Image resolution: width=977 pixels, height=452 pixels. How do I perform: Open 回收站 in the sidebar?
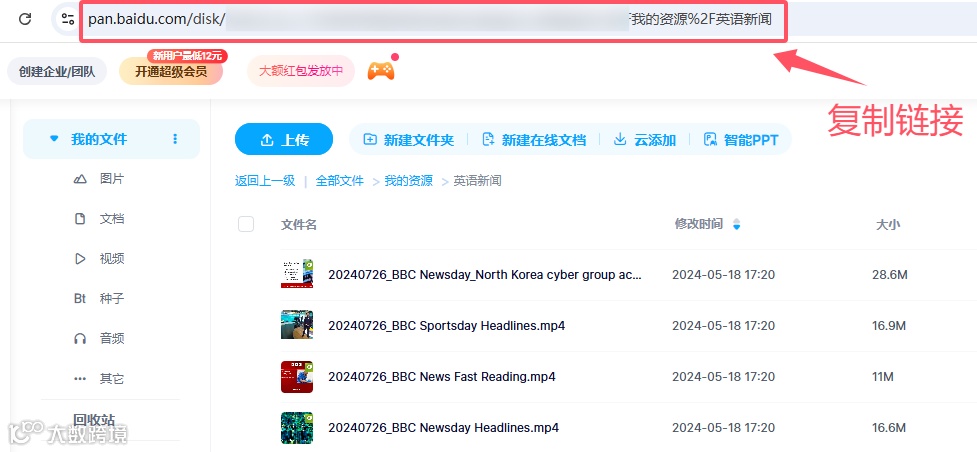click(x=94, y=420)
